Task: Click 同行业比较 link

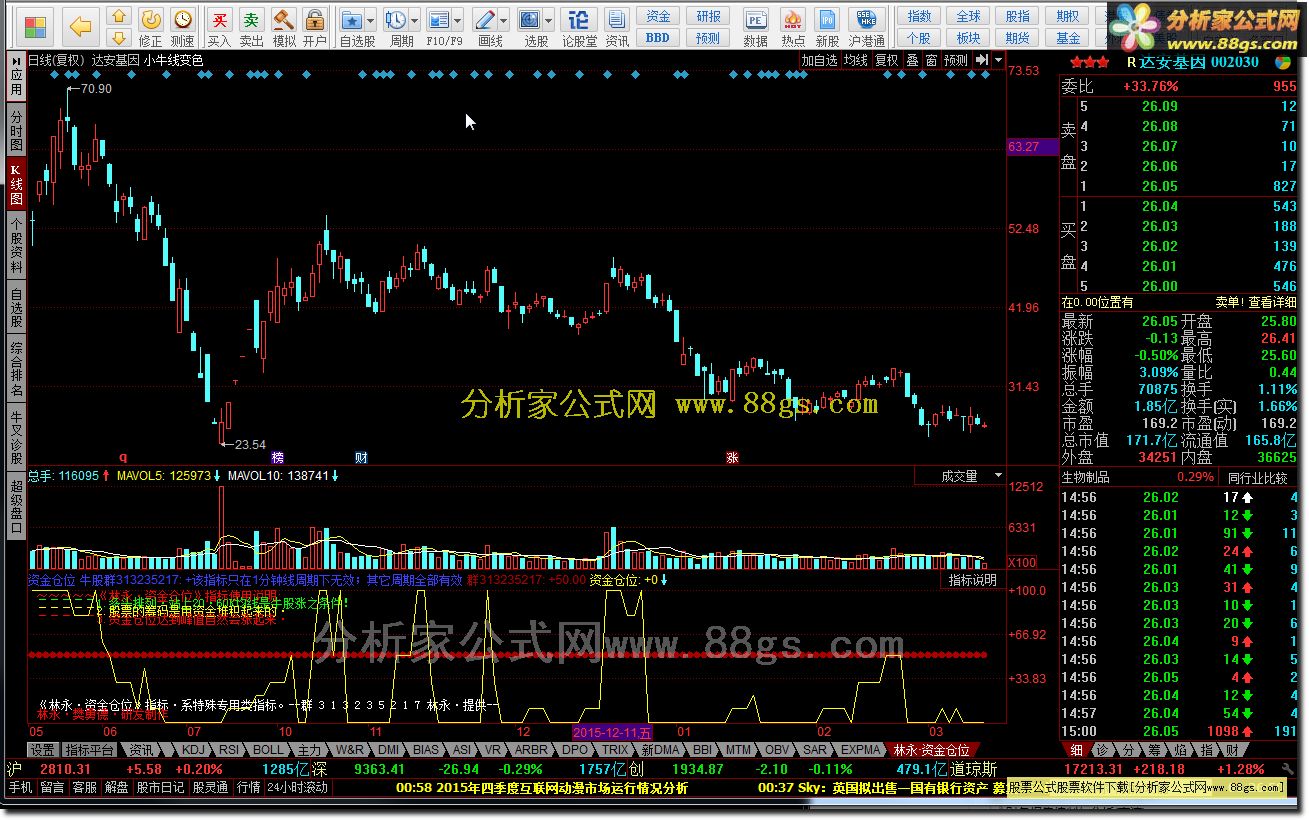Action: [1257, 477]
